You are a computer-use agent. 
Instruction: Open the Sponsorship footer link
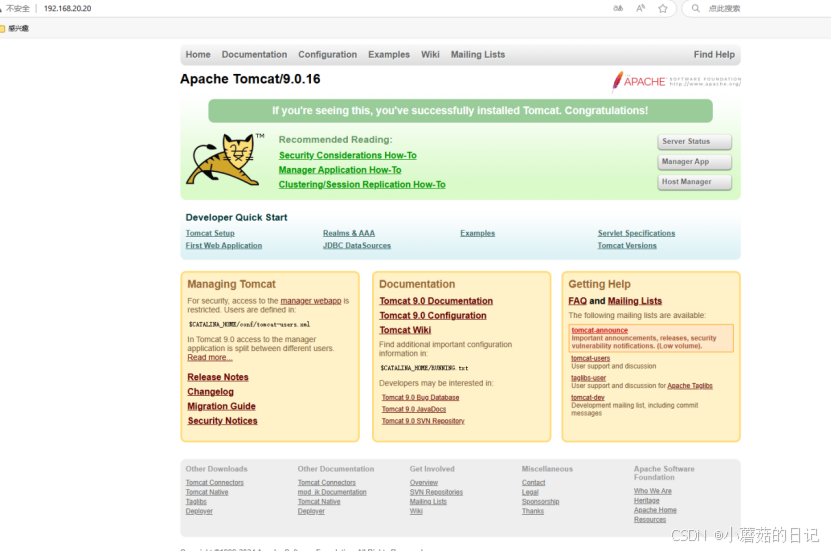coord(541,502)
